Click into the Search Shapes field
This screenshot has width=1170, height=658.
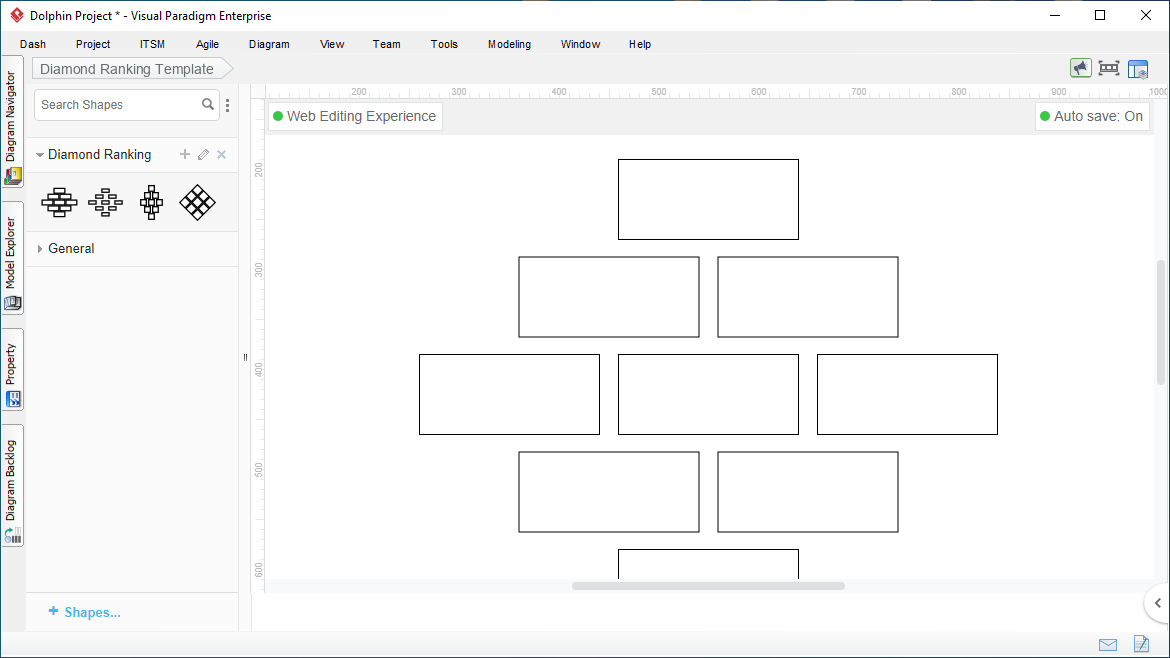(118, 104)
